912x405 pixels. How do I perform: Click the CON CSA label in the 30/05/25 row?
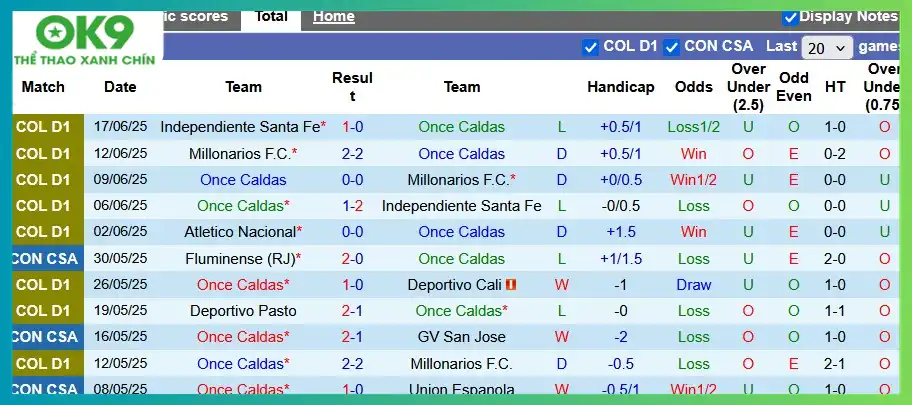click(44, 258)
